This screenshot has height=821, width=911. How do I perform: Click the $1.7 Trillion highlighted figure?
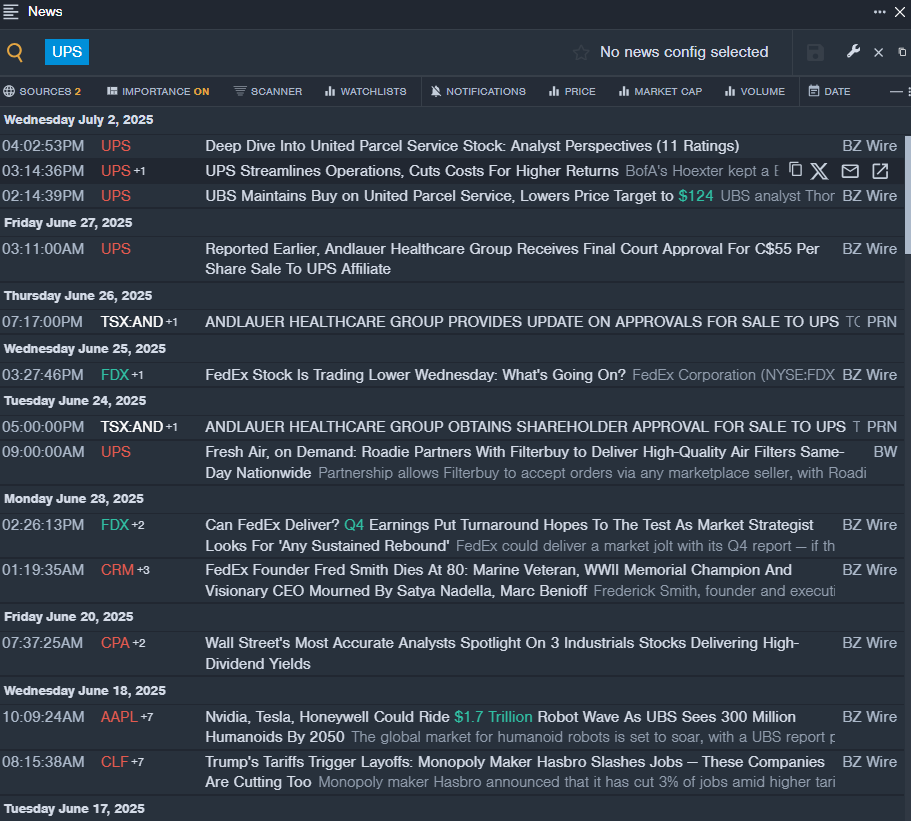[x=493, y=716]
